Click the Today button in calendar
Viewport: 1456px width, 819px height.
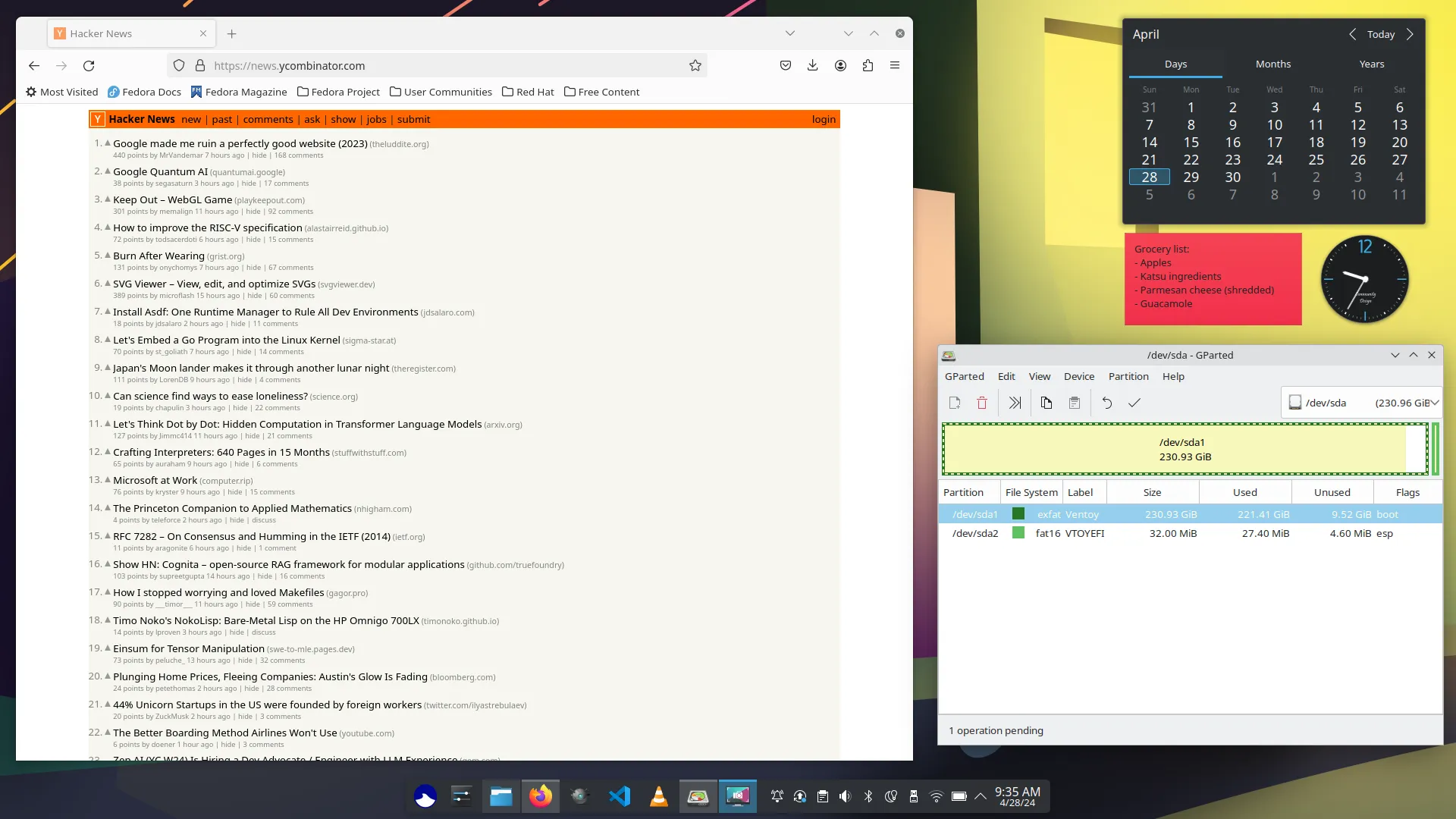click(1381, 34)
